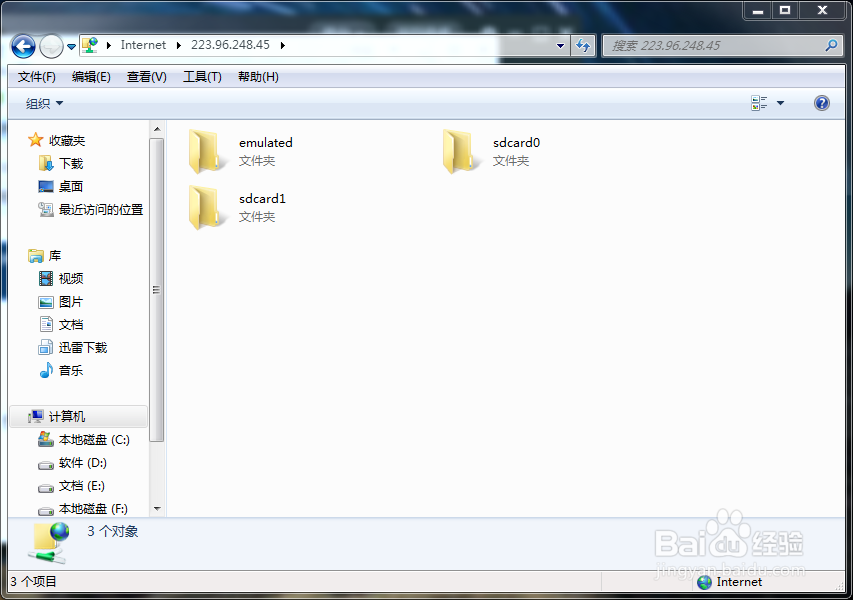Click the 下载 folder icon in favorites
This screenshot has height=600, width=853.
pyautogui.click(x=46, y=163)
